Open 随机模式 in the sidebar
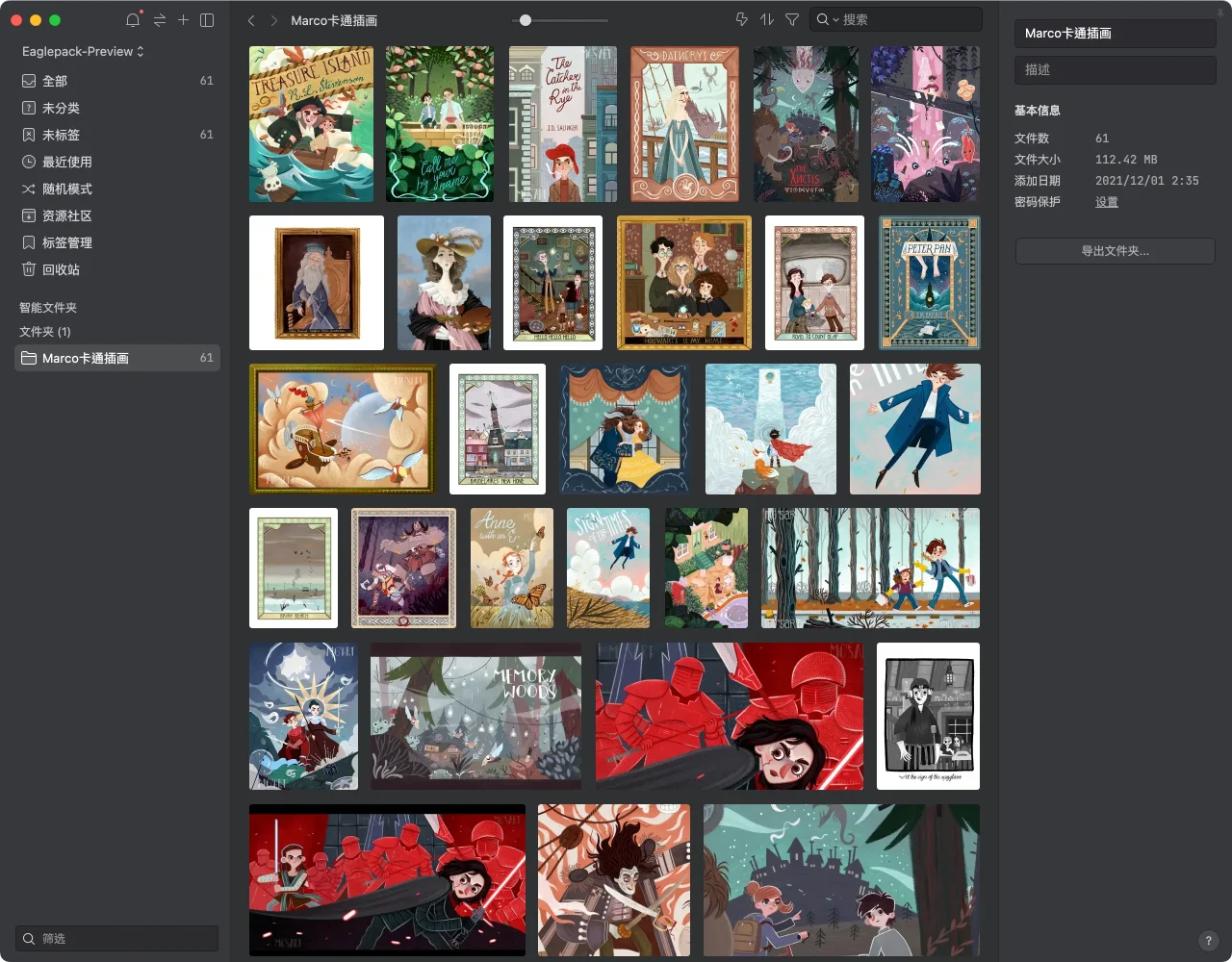Image resolution: width=1232 pixels, height=962 pixels. [x=117, y=189]
